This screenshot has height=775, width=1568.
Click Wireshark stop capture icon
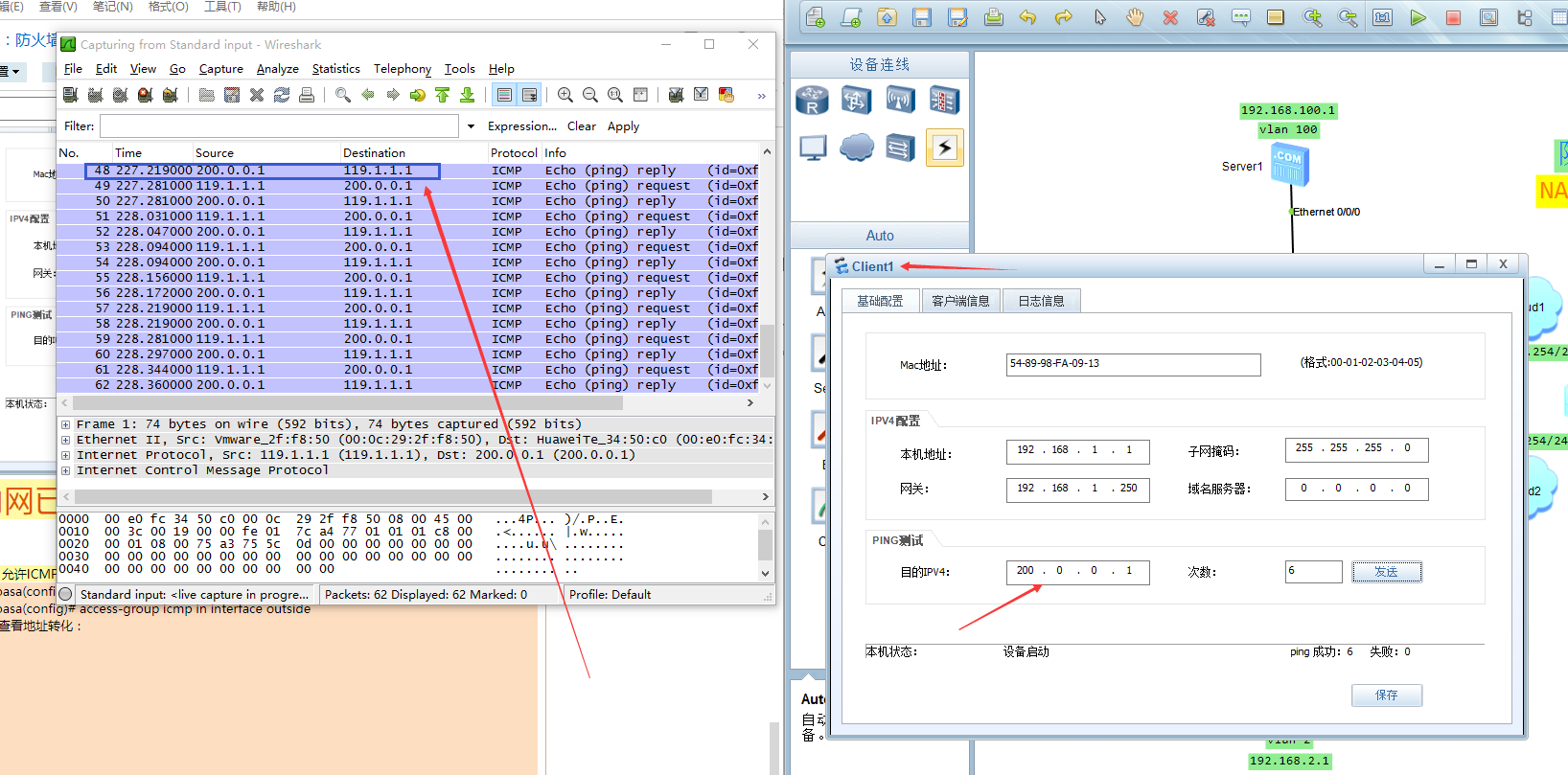tap(145, 95)
